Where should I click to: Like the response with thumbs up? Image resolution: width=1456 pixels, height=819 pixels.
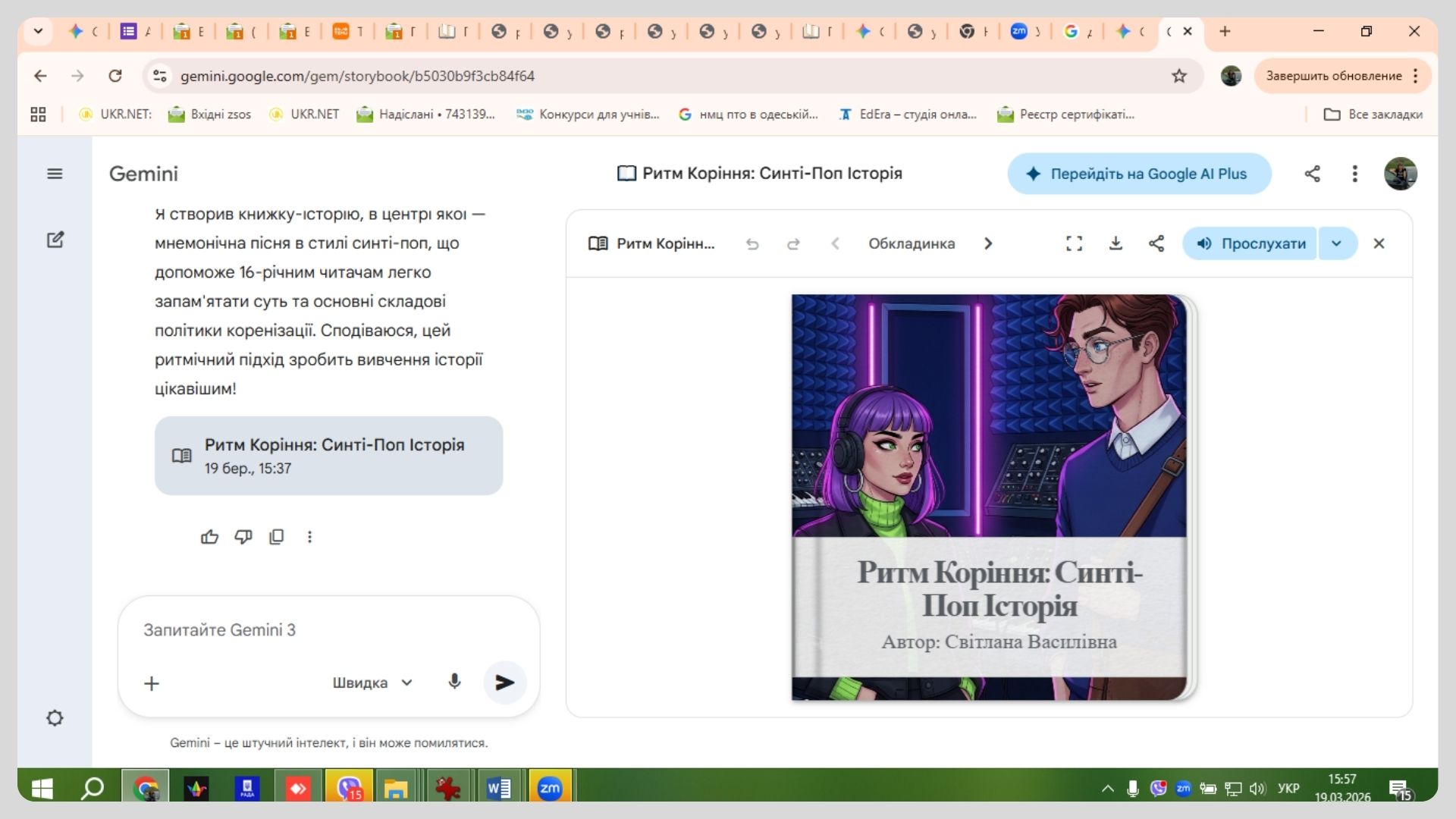coord(209,537)
